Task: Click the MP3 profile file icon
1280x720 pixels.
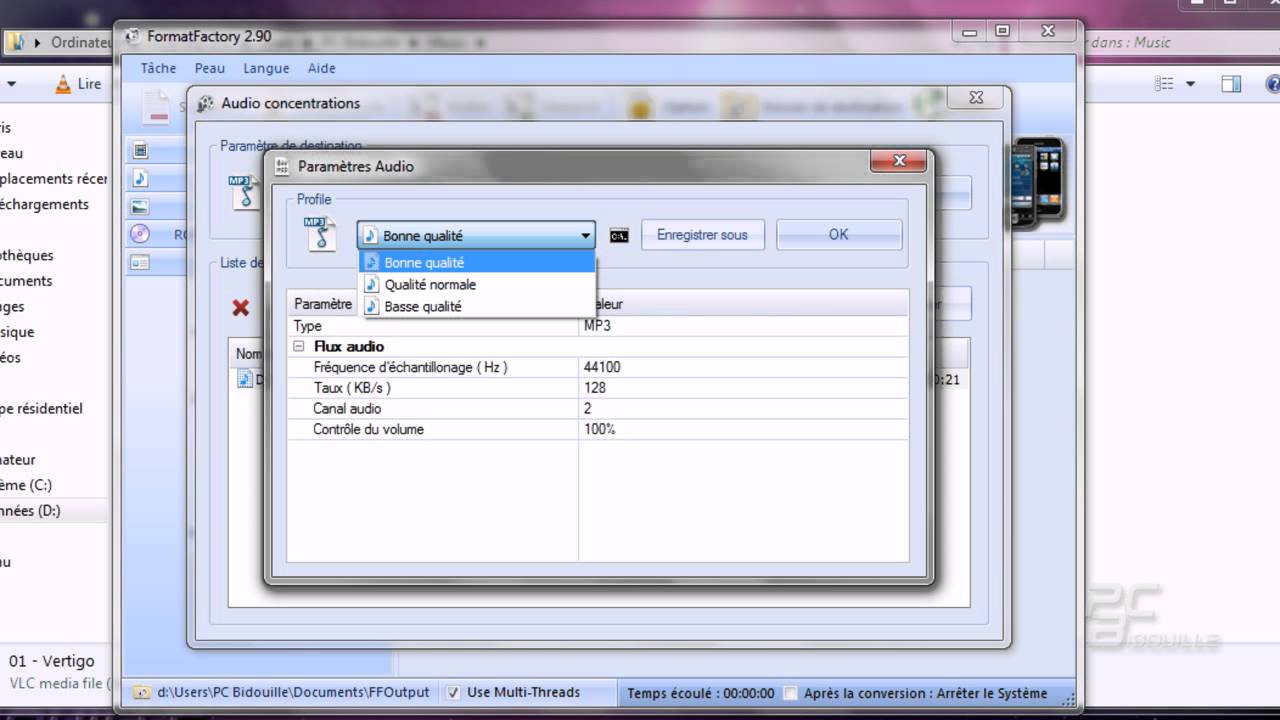Action: click(320, 234)
